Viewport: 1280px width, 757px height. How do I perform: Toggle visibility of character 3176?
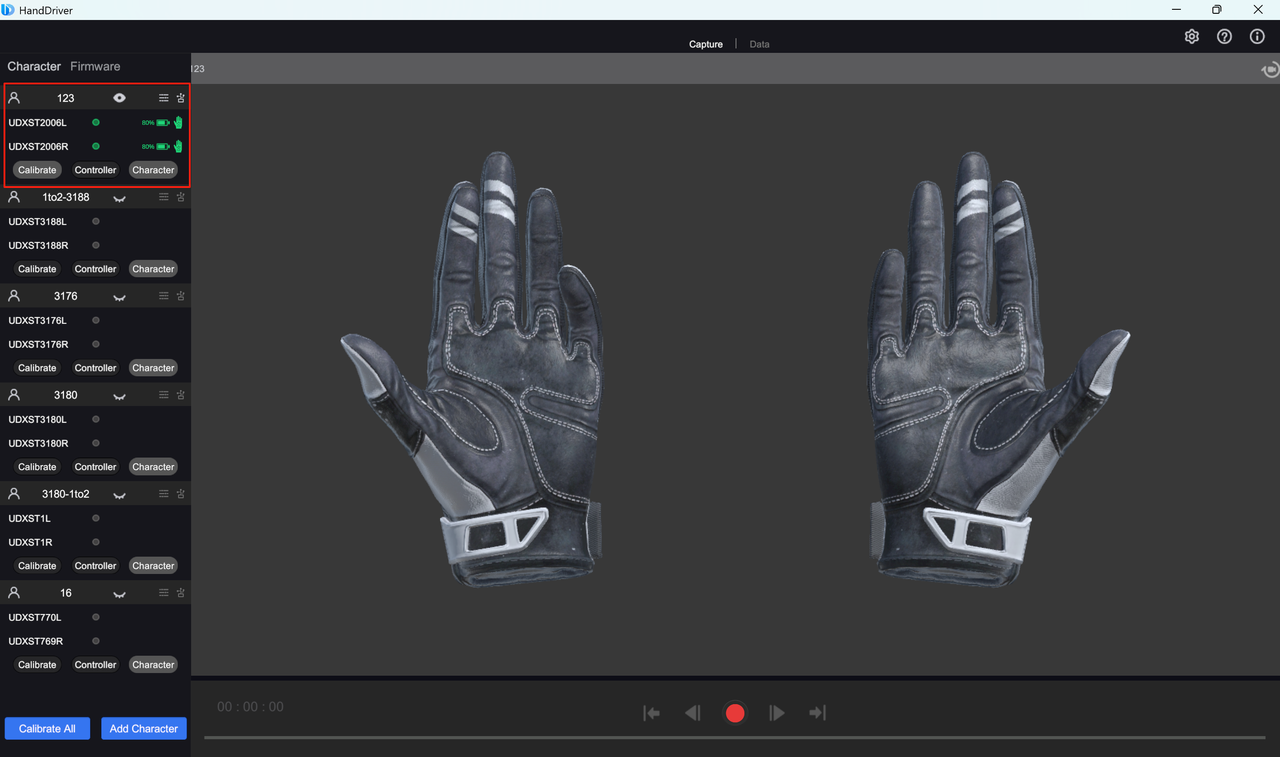(119, 297)
